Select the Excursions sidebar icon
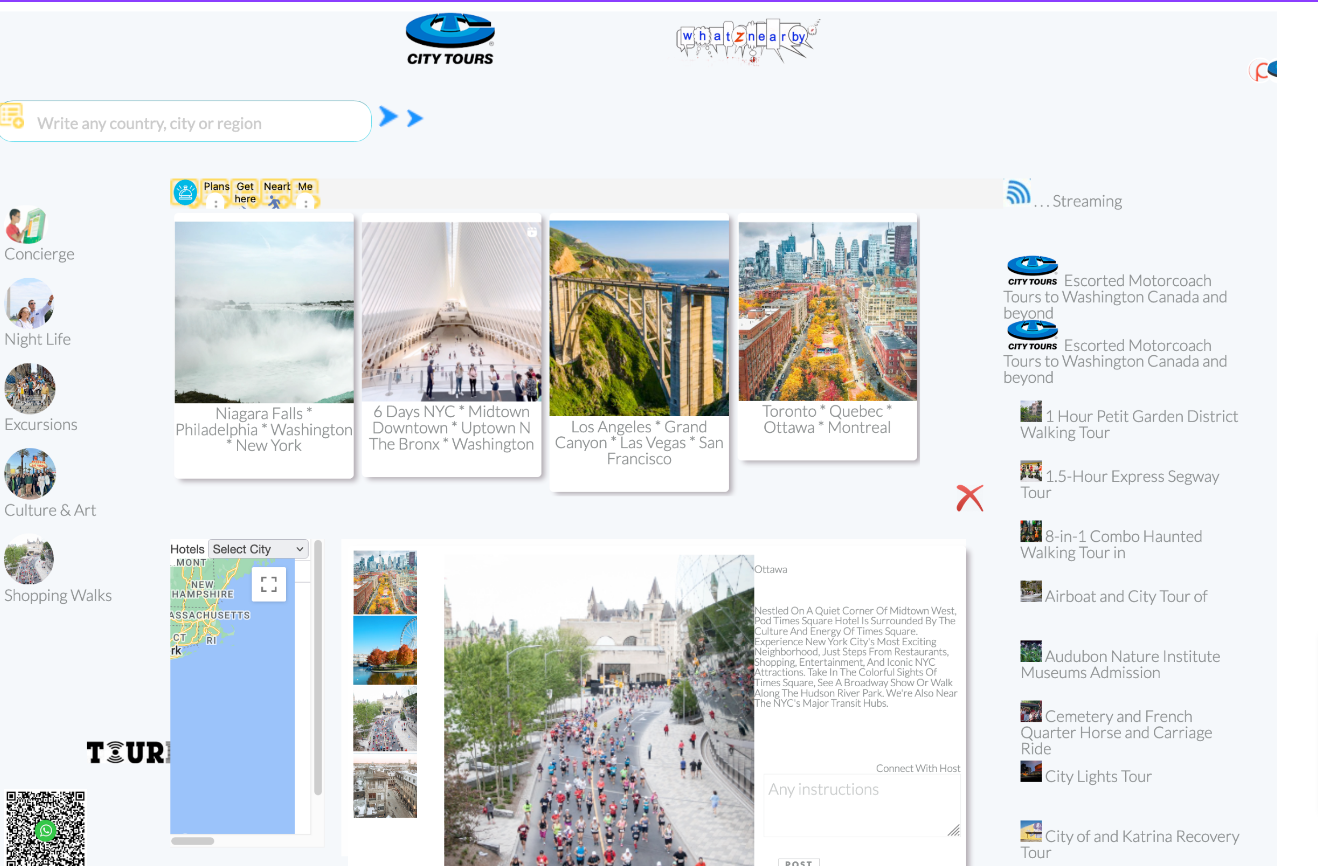Image resolution: width=1318 pixels, height=866 pixels. (x=29, y=389)
